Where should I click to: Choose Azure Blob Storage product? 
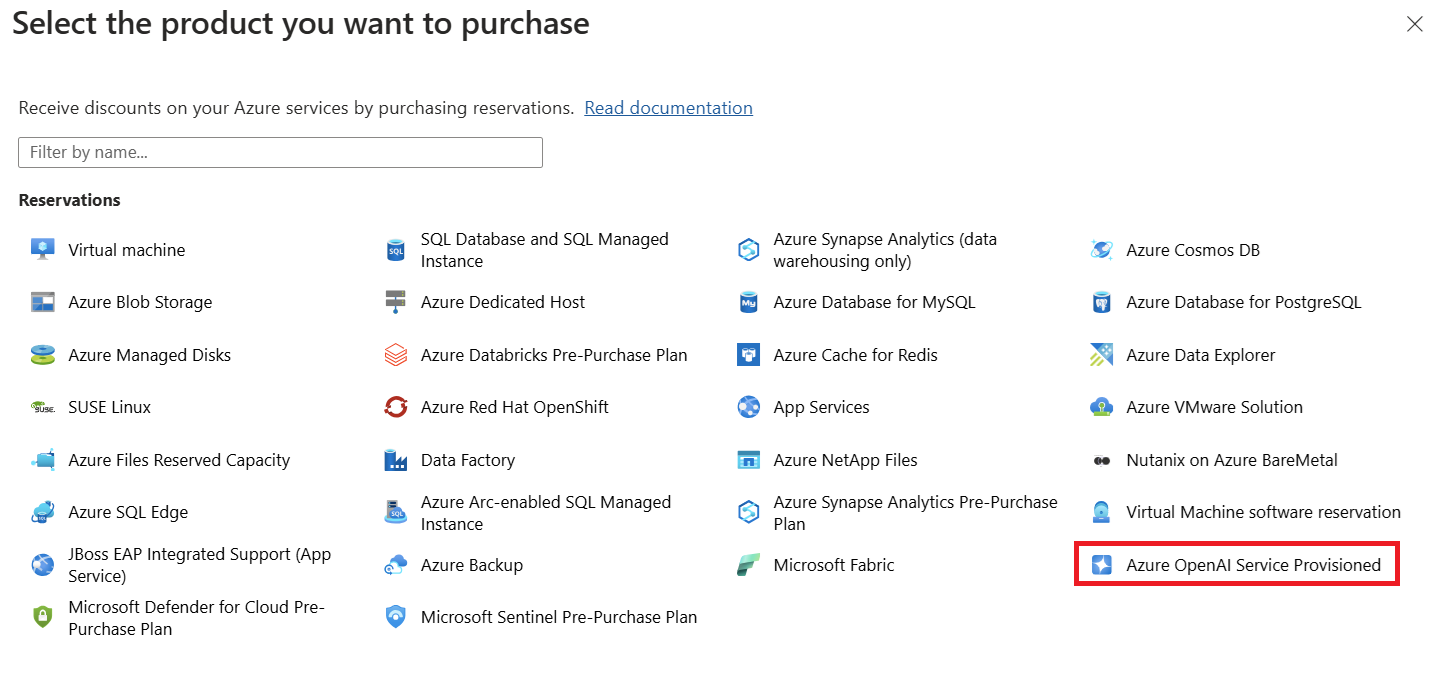click(x=140, y=302)
